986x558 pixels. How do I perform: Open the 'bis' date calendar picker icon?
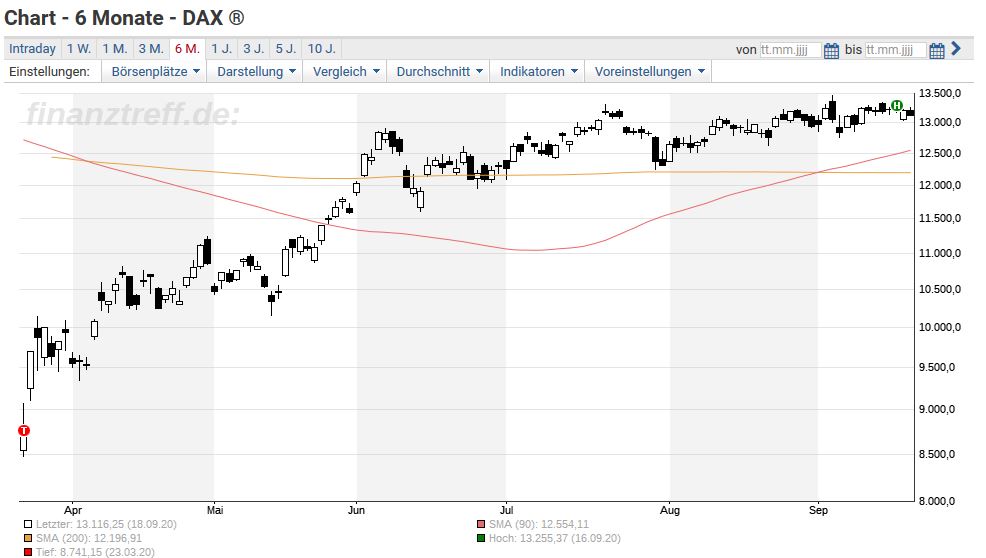coord(936,50)
